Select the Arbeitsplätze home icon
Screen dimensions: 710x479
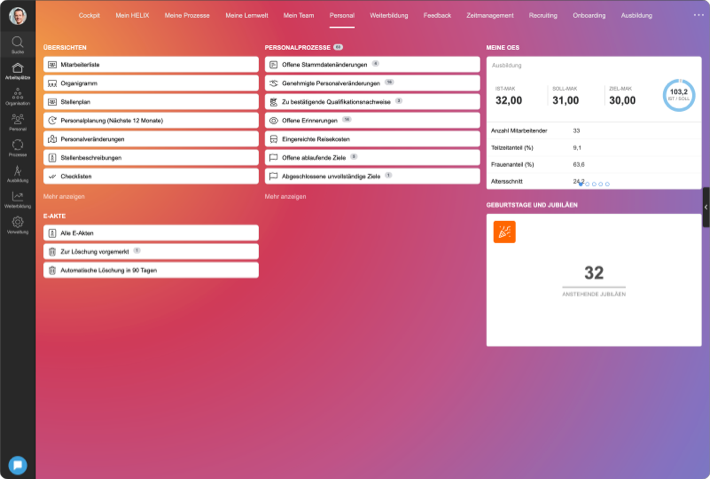coord(18,69)
